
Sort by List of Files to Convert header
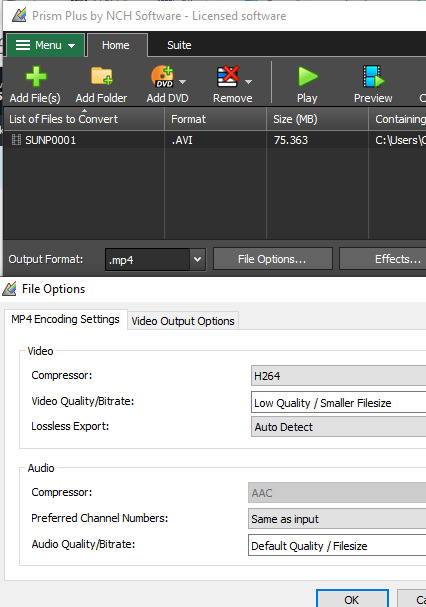pos(84,119)
